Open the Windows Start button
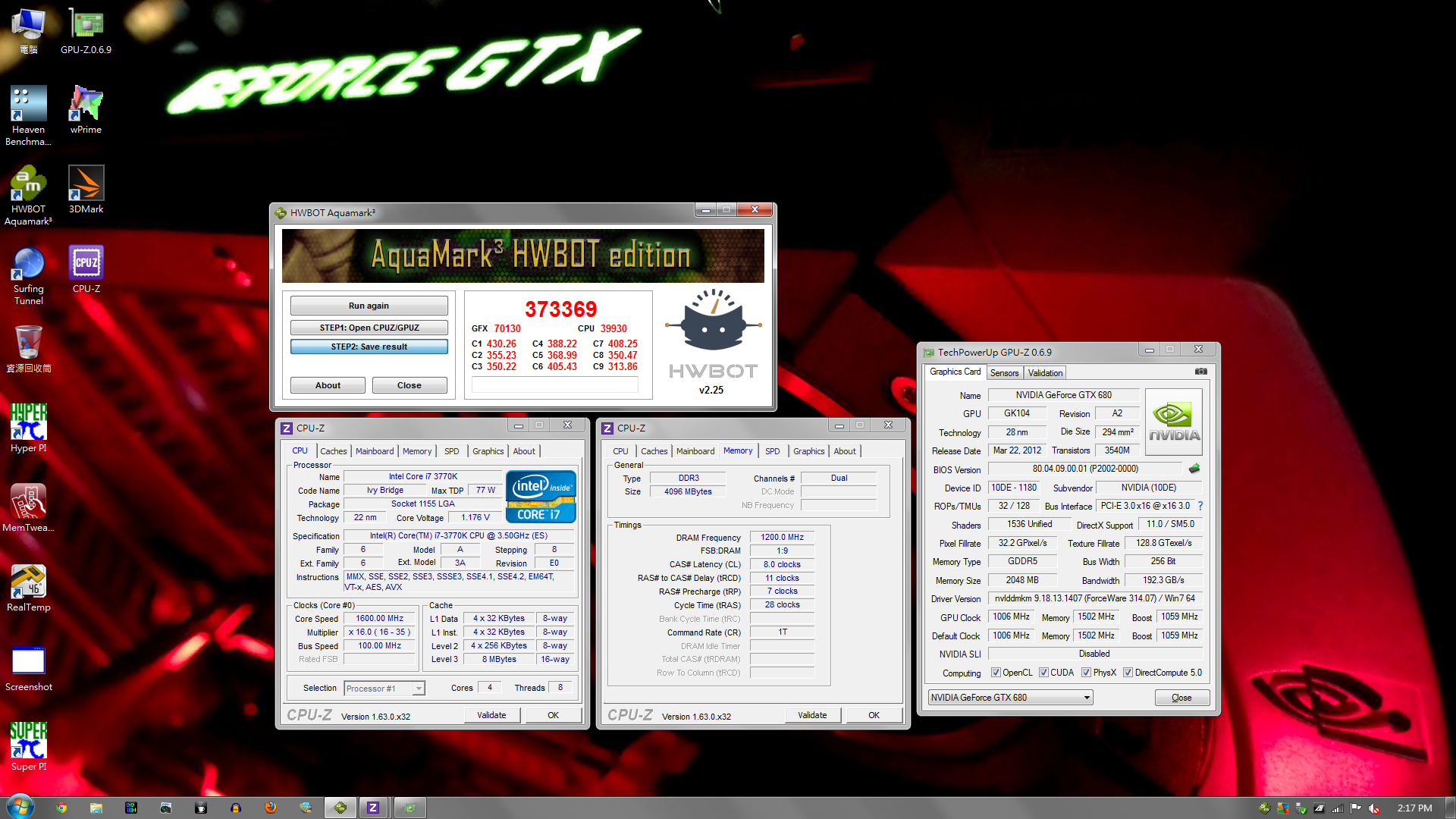 click(x=20, y=807)
